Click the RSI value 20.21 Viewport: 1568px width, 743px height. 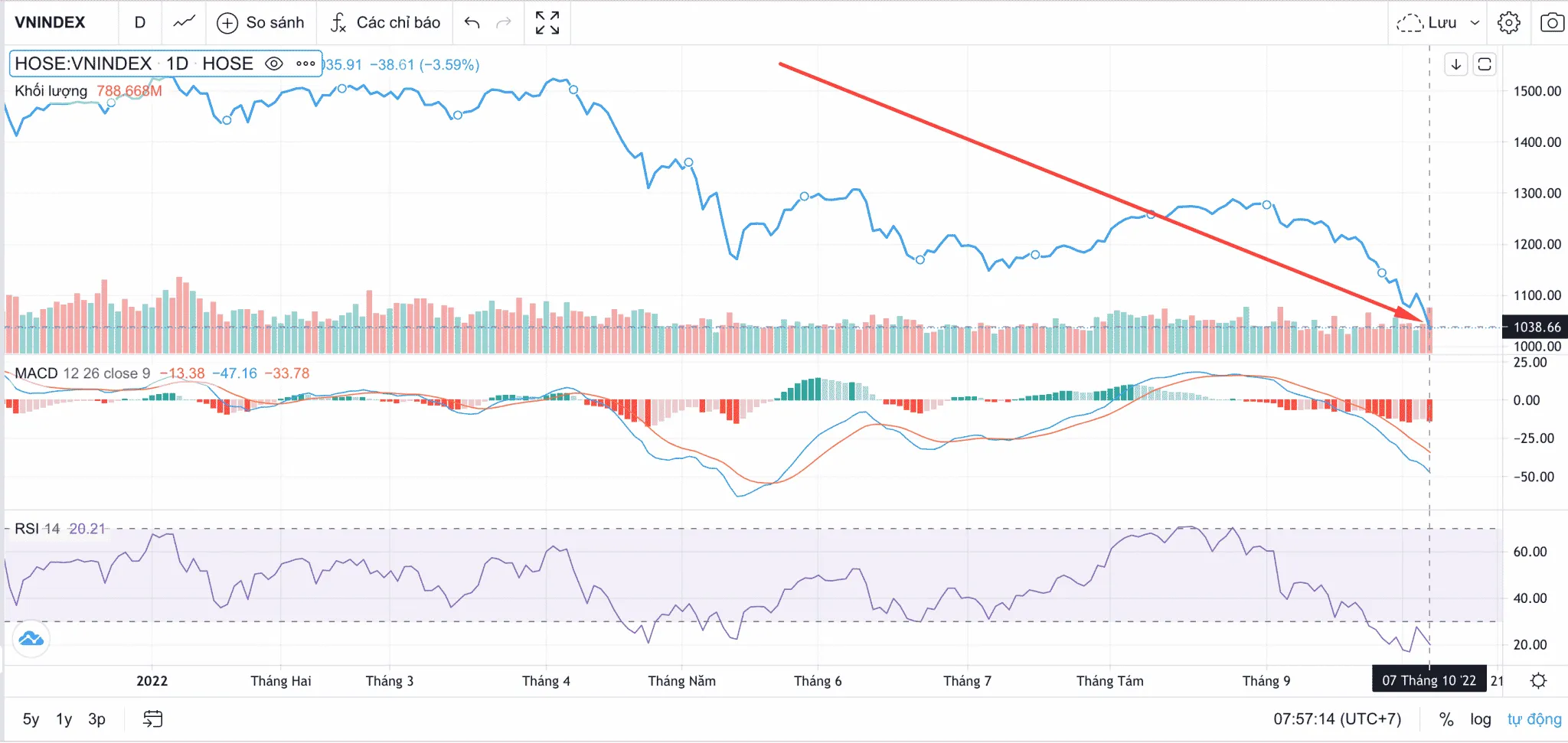pos(87,529)
